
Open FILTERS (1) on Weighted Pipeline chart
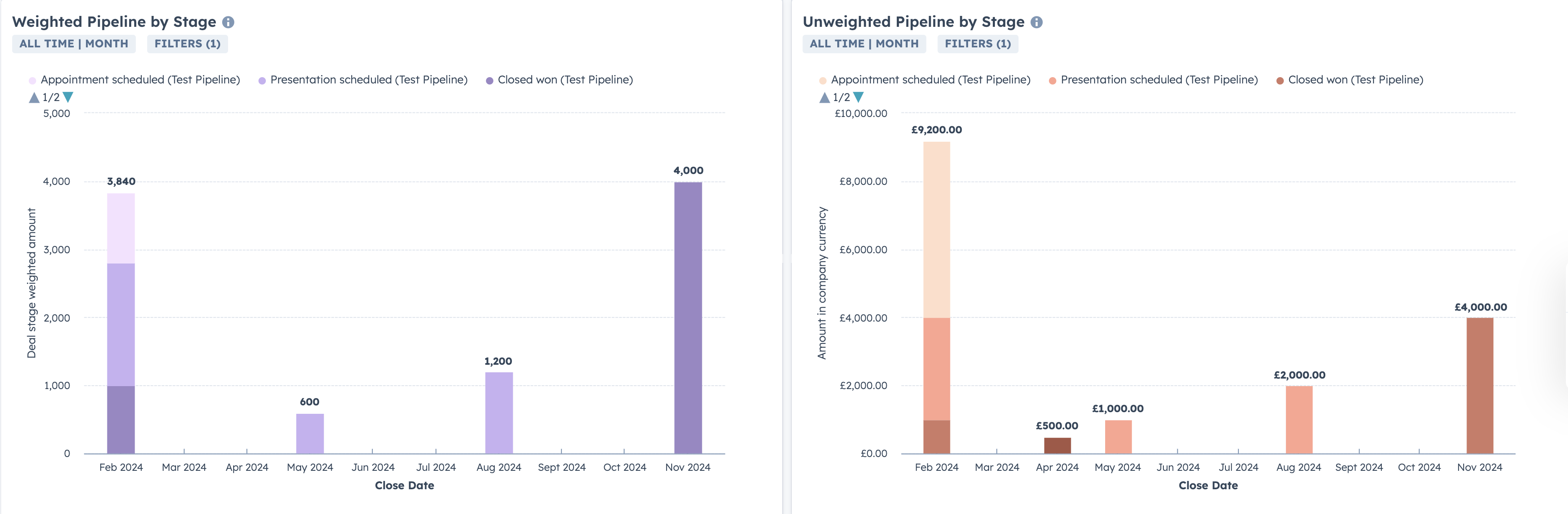click(x=187, y=44)
